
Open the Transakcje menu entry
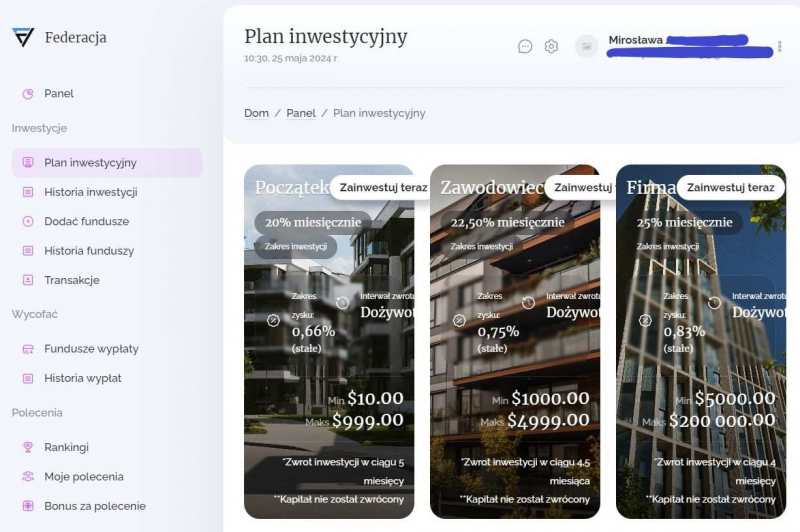coord(72,280)
